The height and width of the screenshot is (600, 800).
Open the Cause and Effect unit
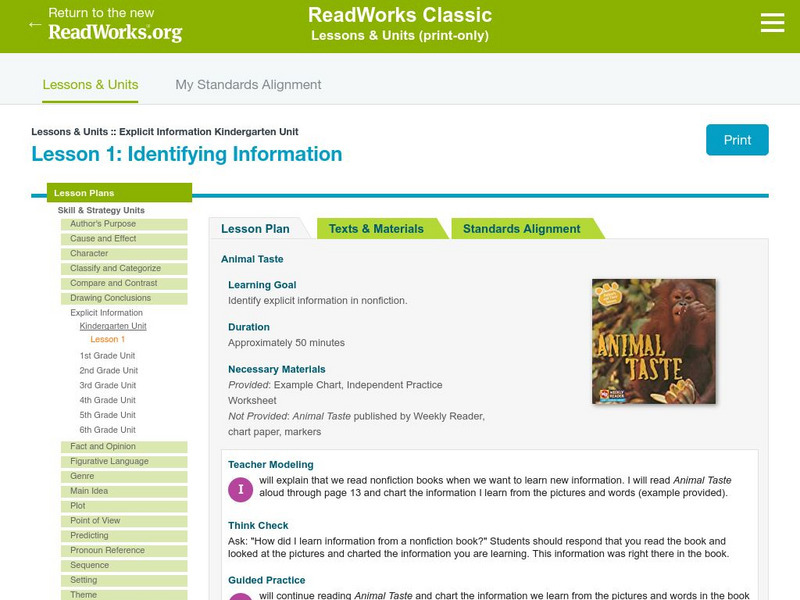(x=124, y=239)
